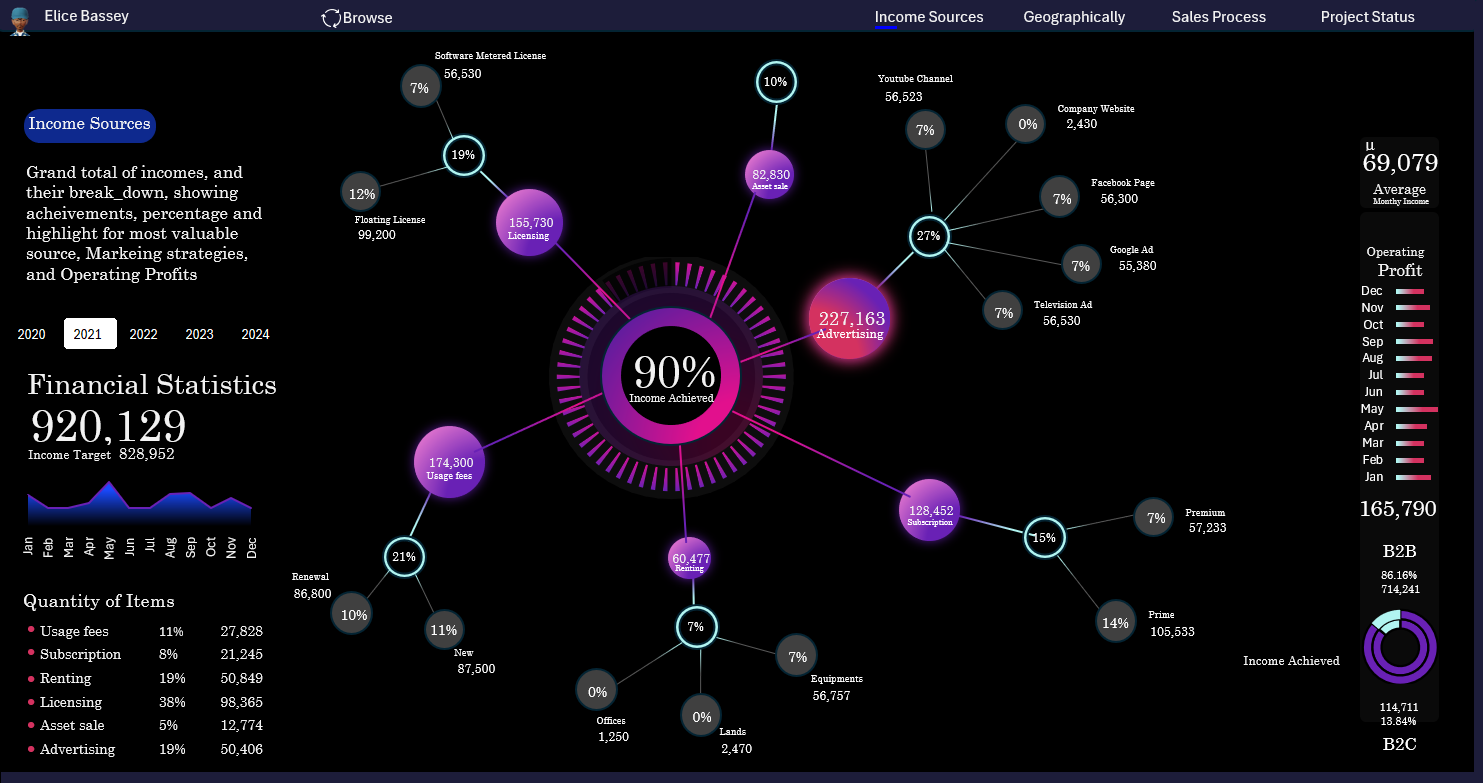Viewport: 1483px width, 783px height.
Task: Click the Elice Bassey avatar icon
Action: 20,20
